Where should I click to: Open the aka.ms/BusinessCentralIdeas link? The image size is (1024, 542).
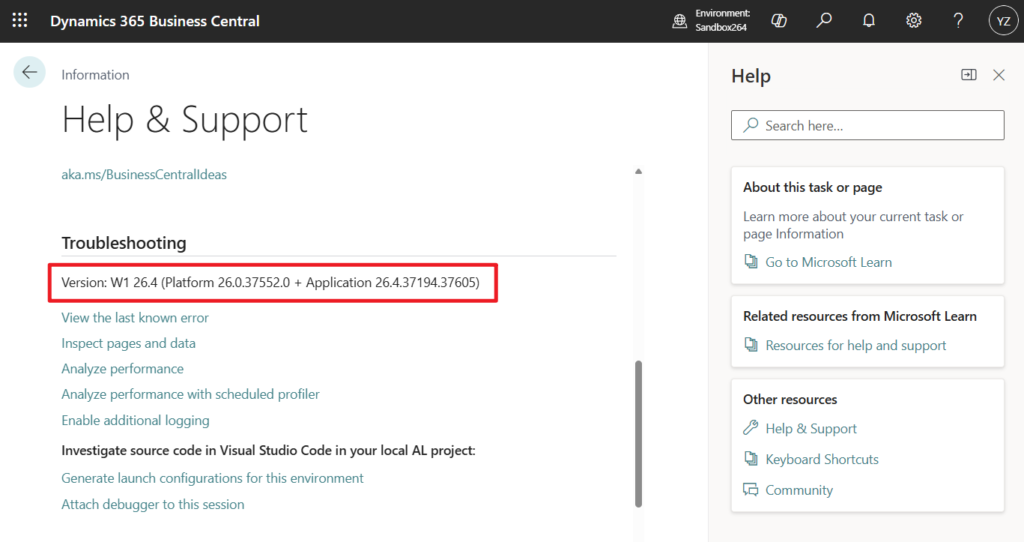pos(144,174)
